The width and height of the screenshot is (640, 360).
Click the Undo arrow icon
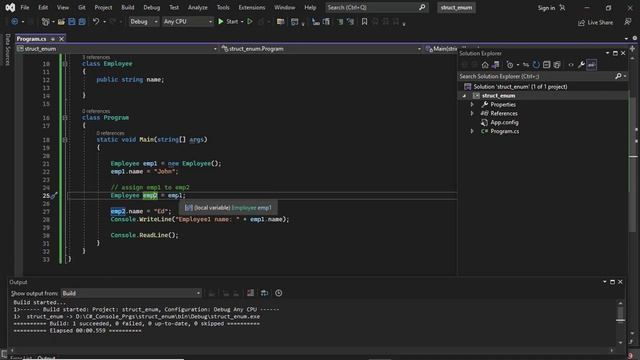(96, 22)
